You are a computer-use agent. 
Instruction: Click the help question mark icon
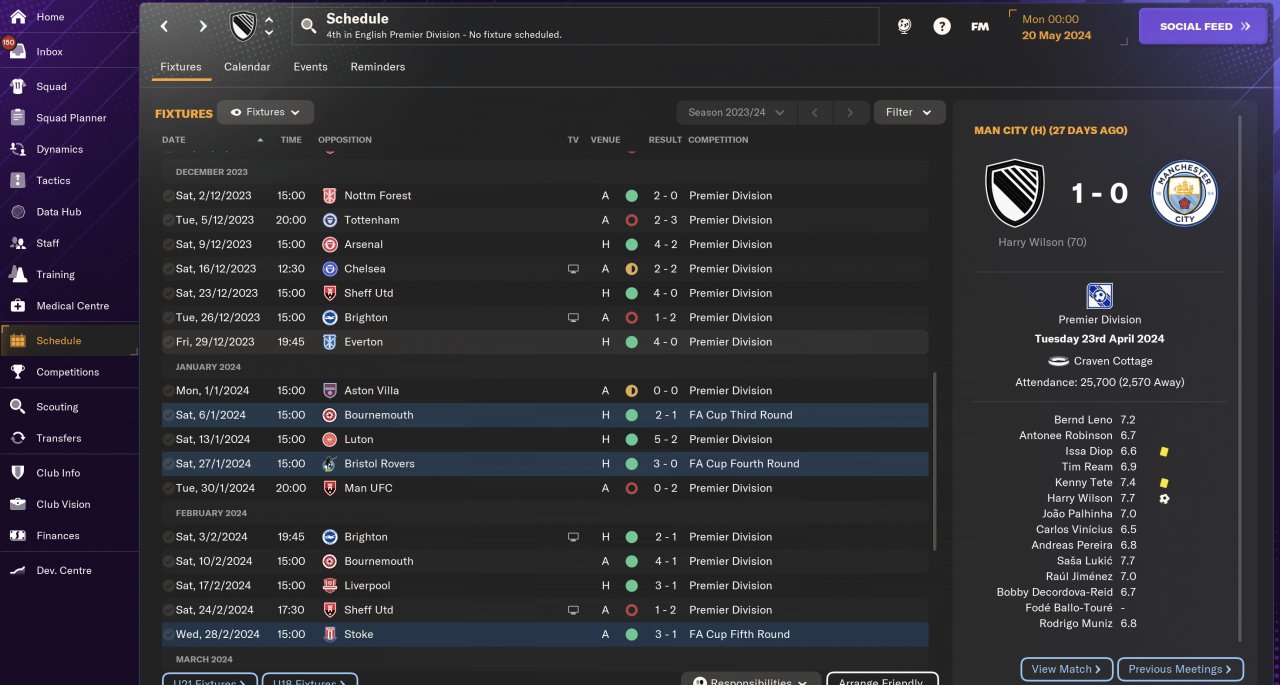point(942,27)
